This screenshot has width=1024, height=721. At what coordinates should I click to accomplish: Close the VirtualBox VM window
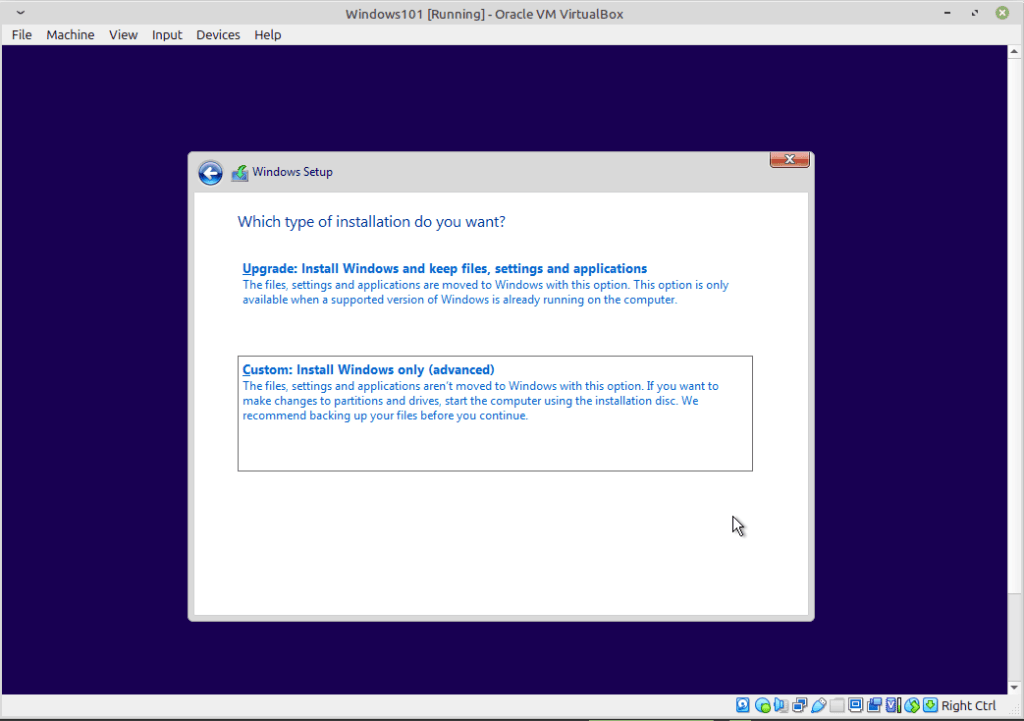point(1002,13)
